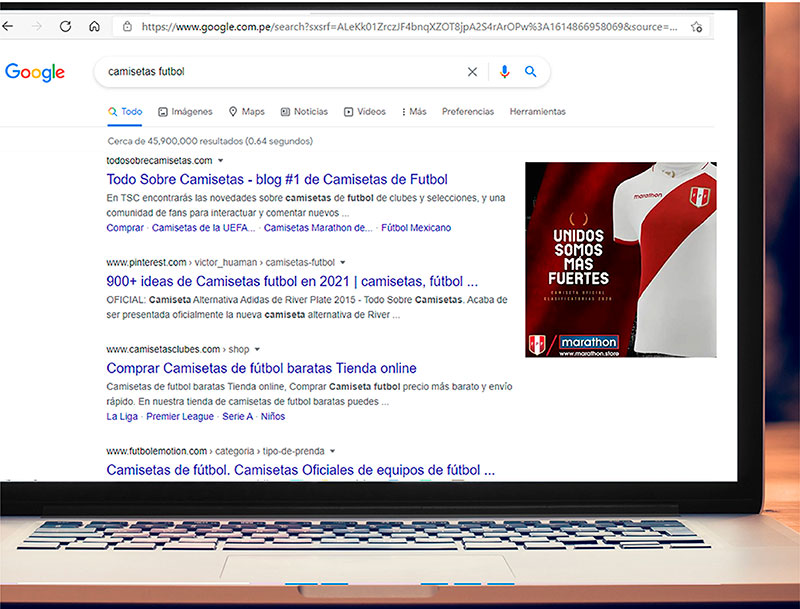This screenshot has height=609, width=800.
Task: Open the La Liga sitelink
Action: 122,417
